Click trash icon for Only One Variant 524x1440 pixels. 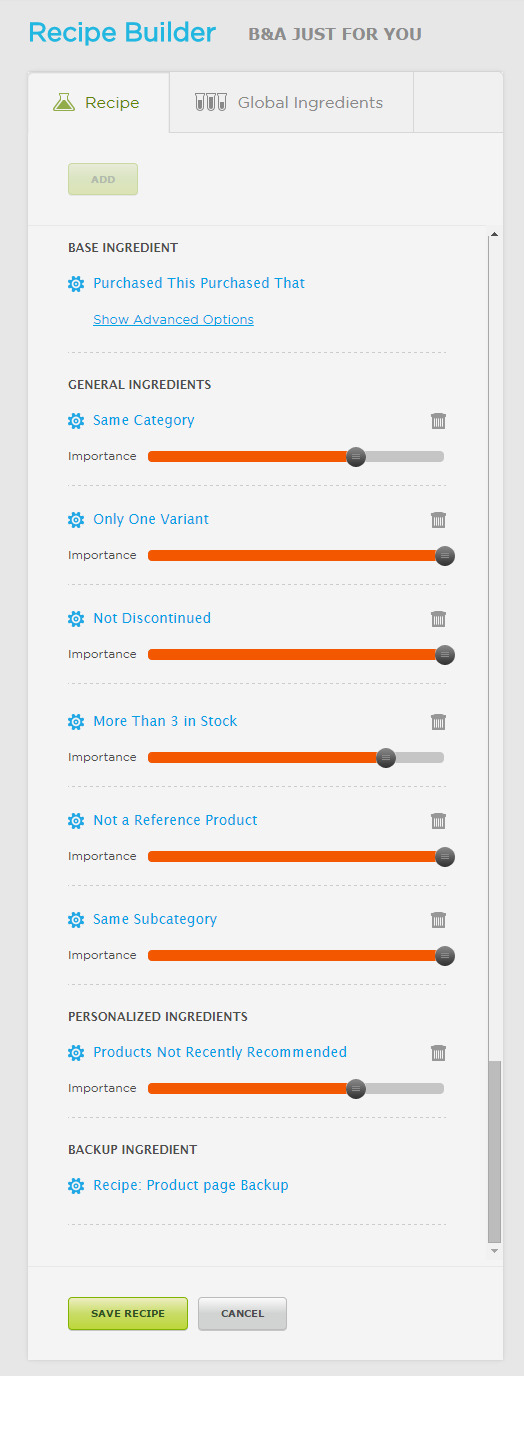click(438, 520)
